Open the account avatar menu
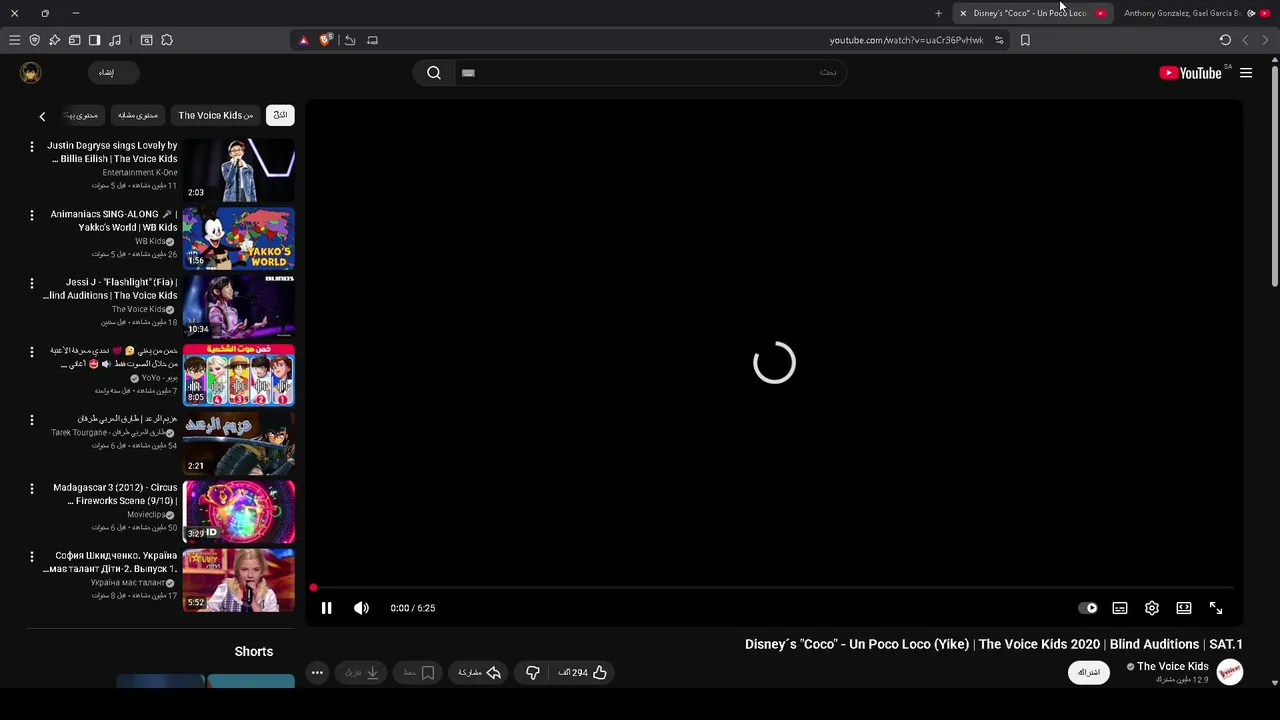Image resolution: width=1280 pixels, height=720 pixels. (31, 73)
